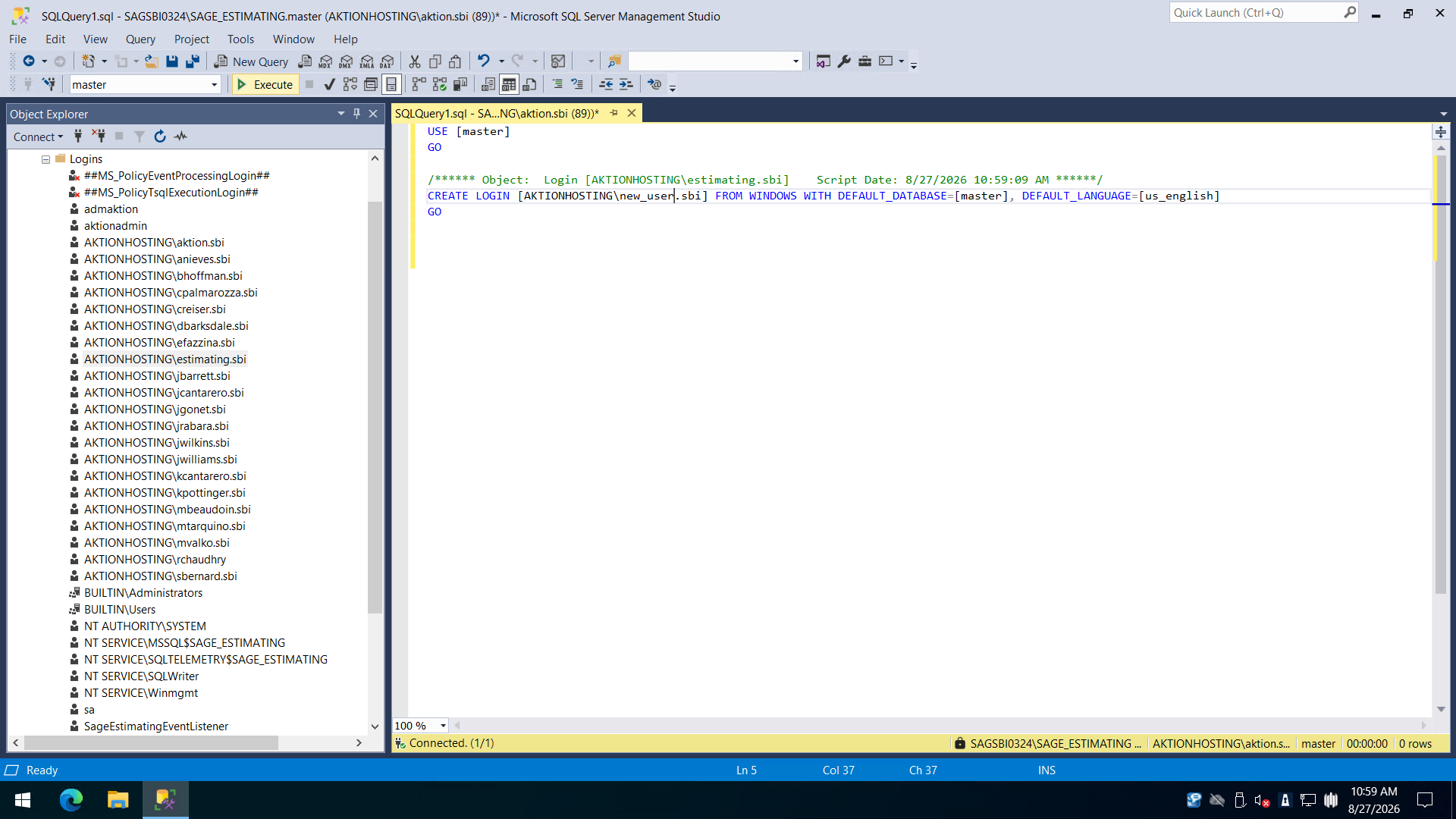Click the Find in Files icon

click(x=615, y=61)
